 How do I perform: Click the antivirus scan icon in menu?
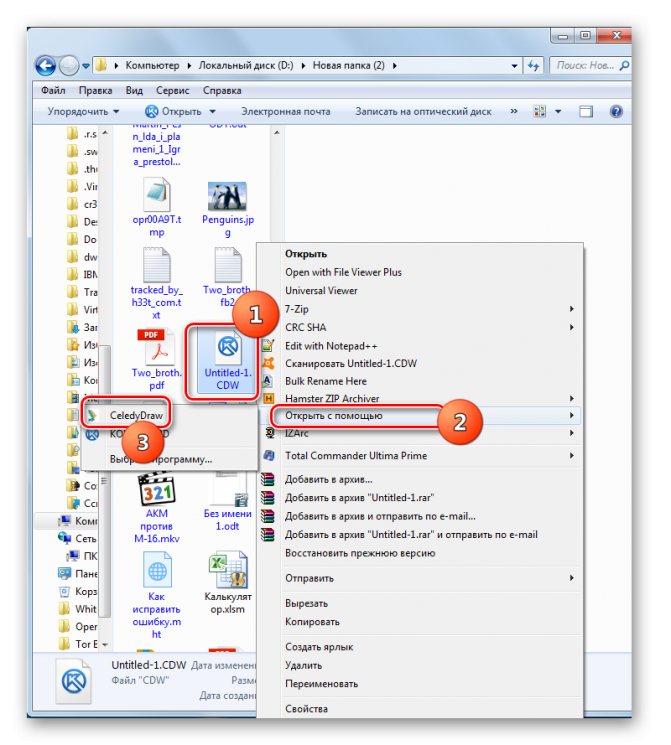(x=268, y=363)
